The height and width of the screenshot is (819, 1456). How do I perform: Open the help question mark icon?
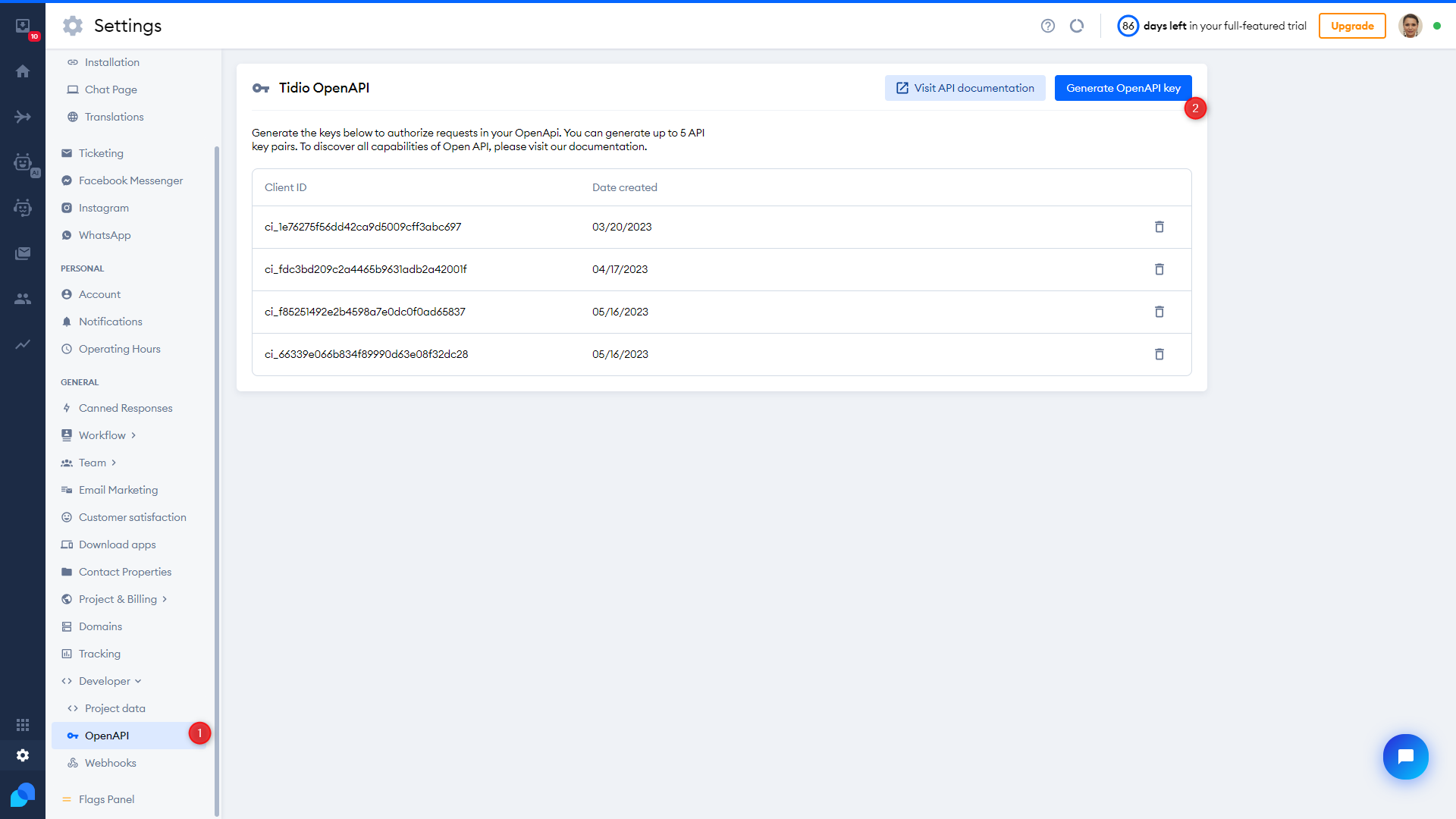click(1048, 26)
